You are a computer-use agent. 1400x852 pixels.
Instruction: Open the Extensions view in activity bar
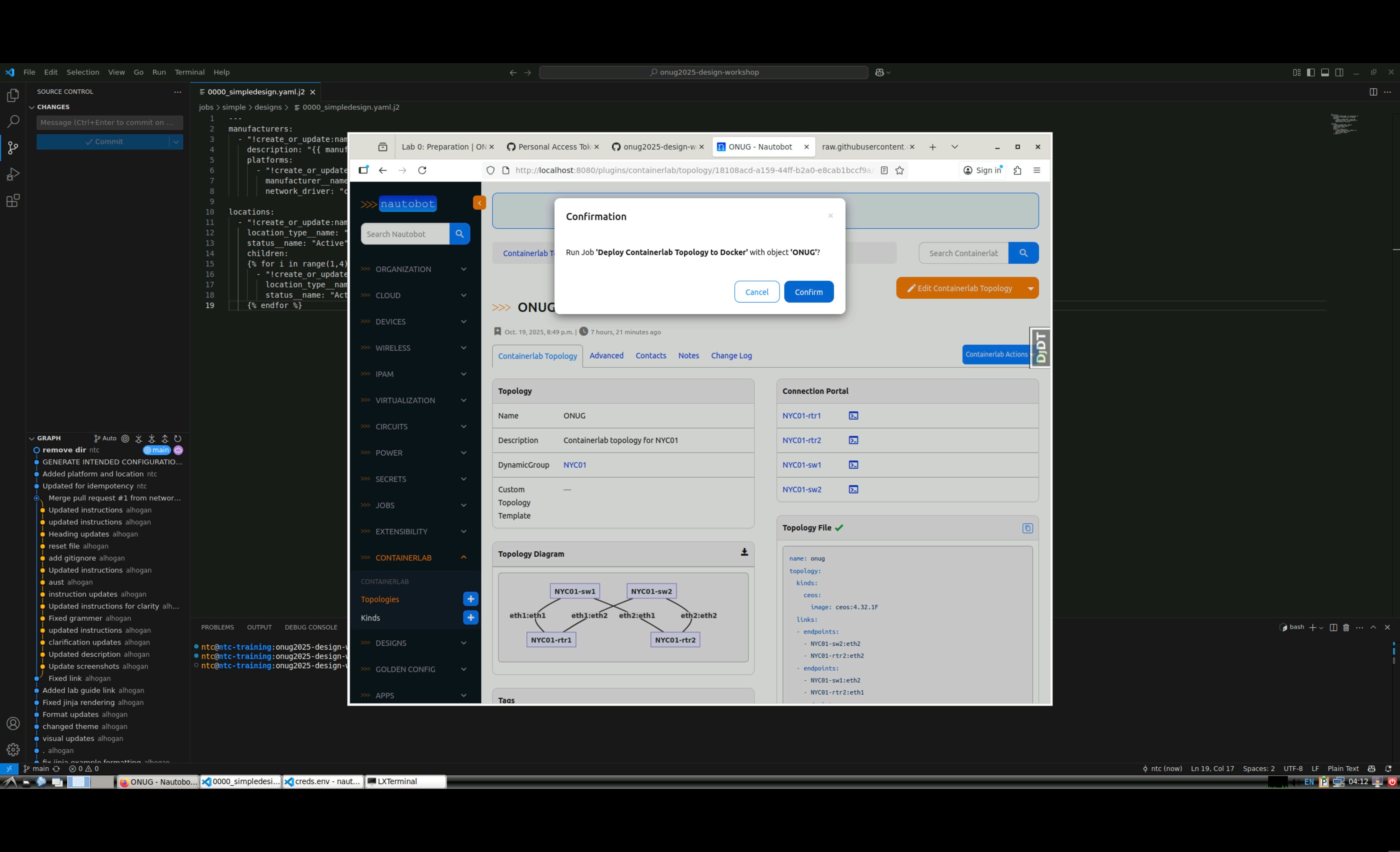[13, 201]
